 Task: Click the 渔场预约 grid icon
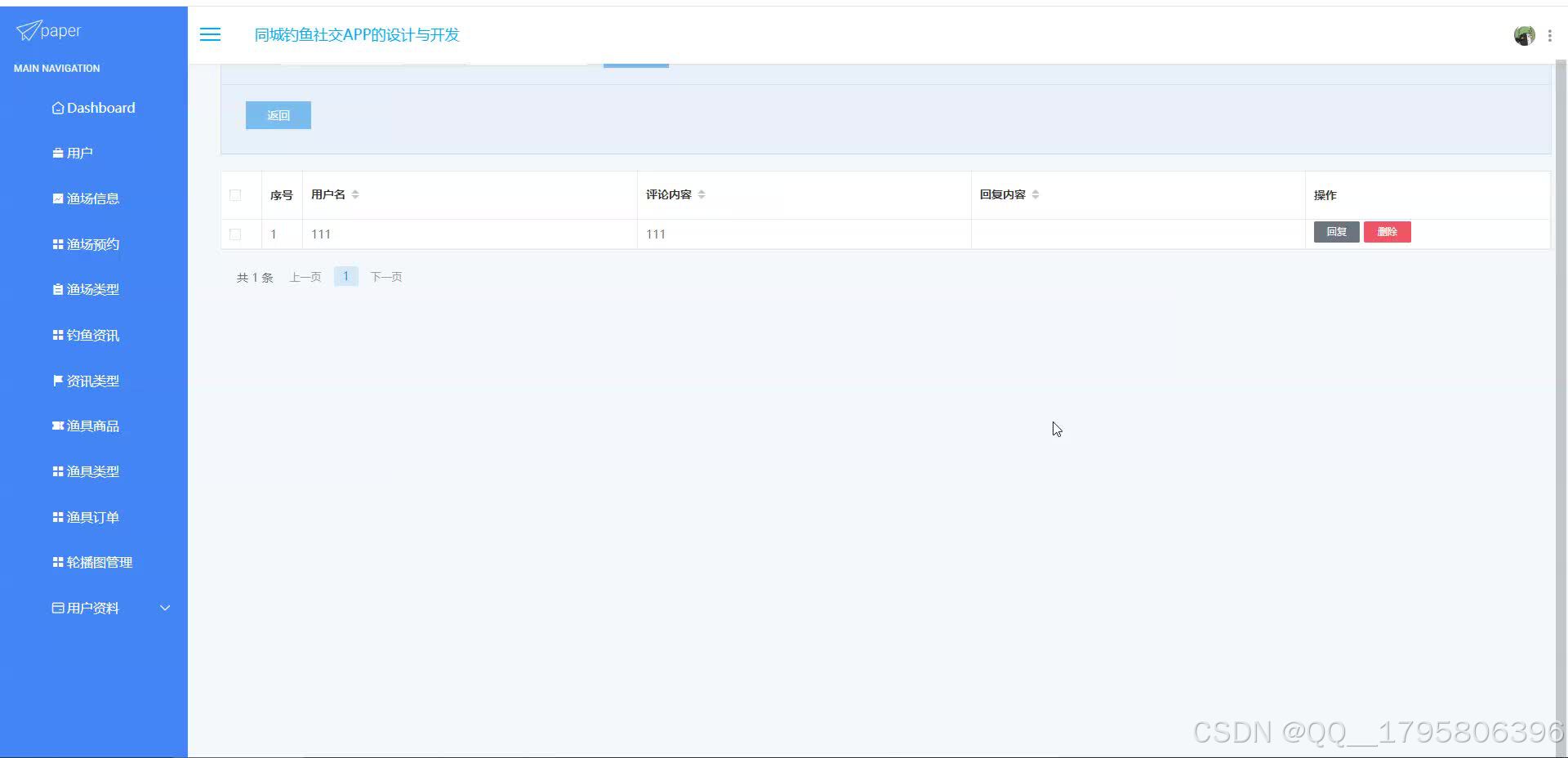(58, 244)
